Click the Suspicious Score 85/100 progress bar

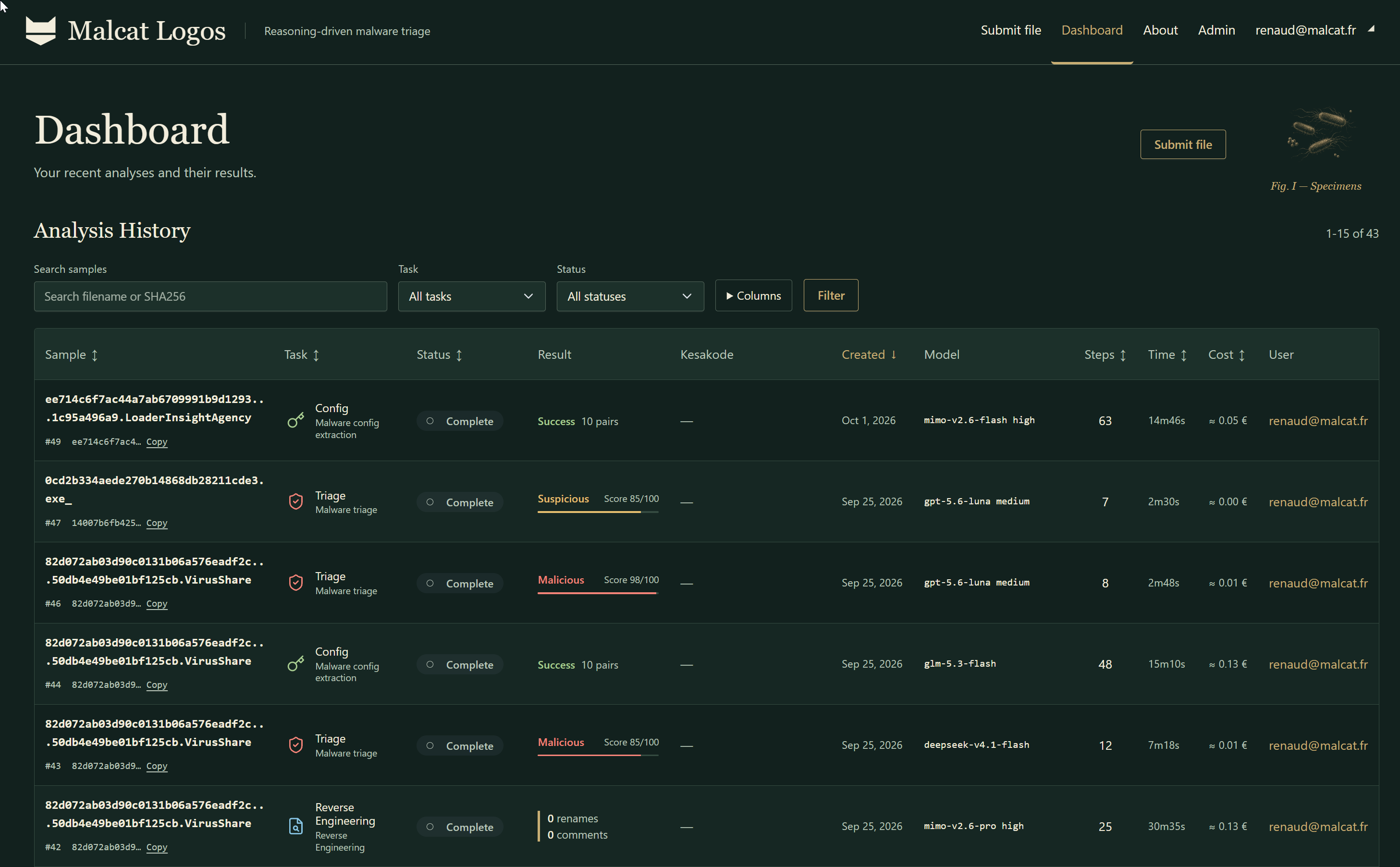[598, 512]
